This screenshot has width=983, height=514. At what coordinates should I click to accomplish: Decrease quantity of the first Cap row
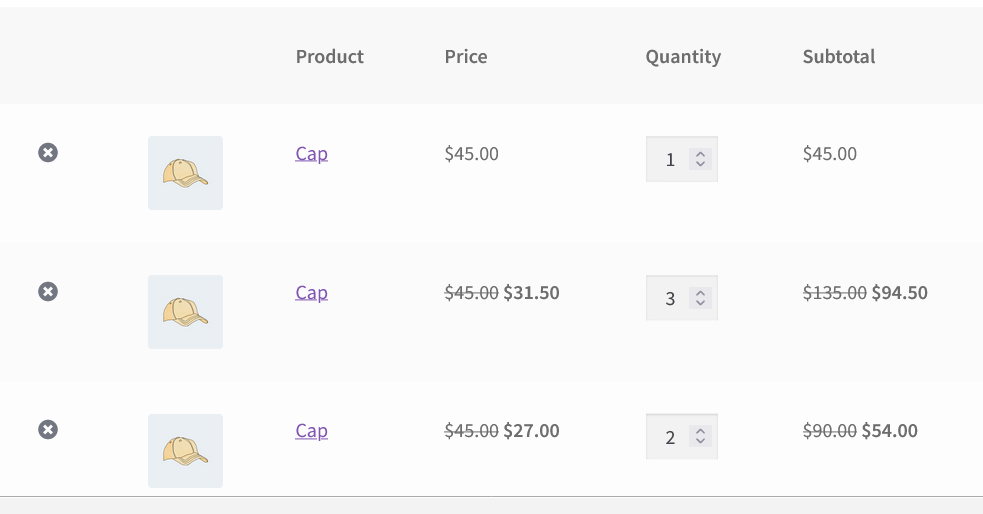click(x=700, y=164)
